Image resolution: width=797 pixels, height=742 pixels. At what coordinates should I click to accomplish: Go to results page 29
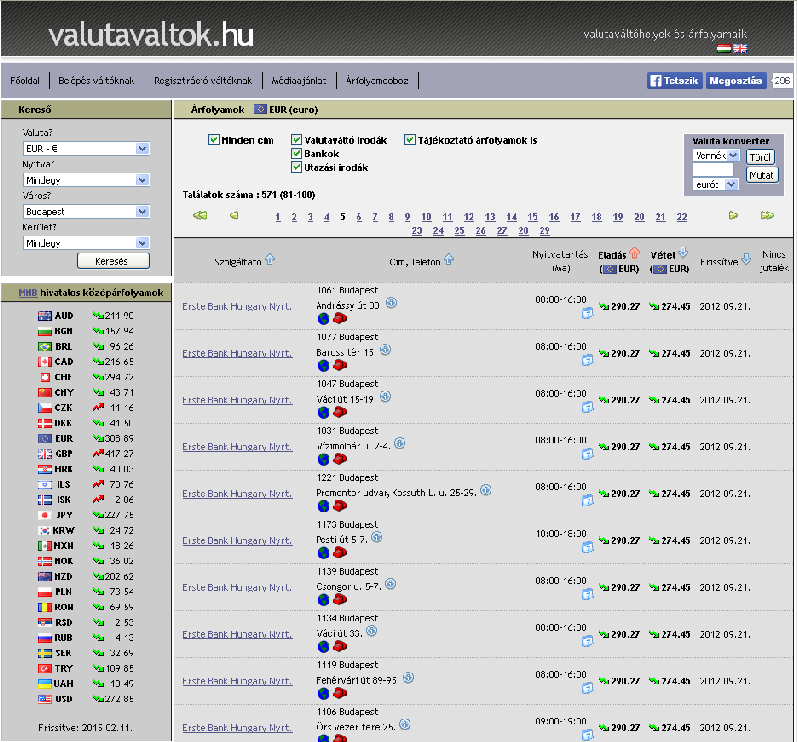coord(544,231)
